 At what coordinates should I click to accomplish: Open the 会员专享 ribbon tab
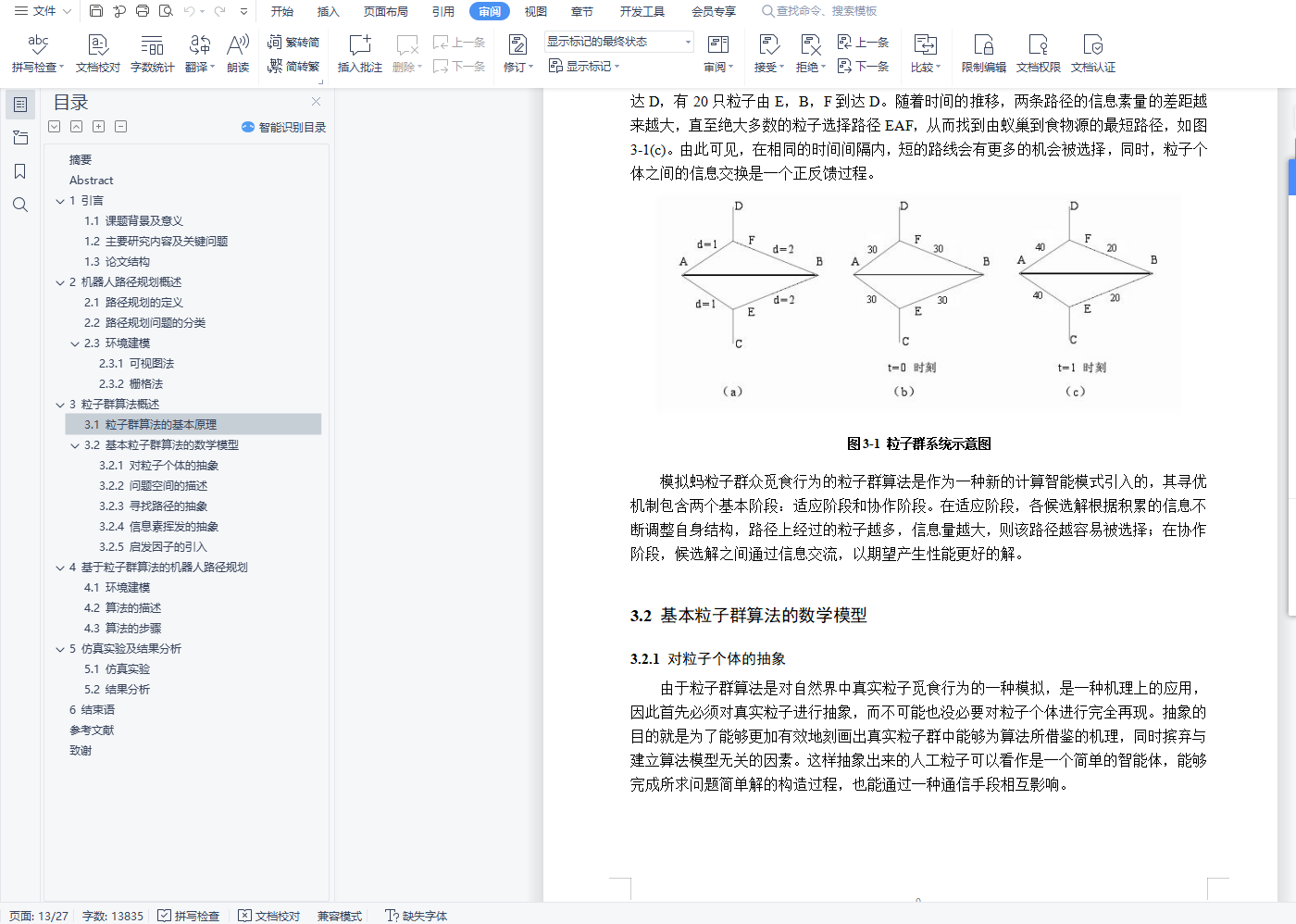point(714,11)
